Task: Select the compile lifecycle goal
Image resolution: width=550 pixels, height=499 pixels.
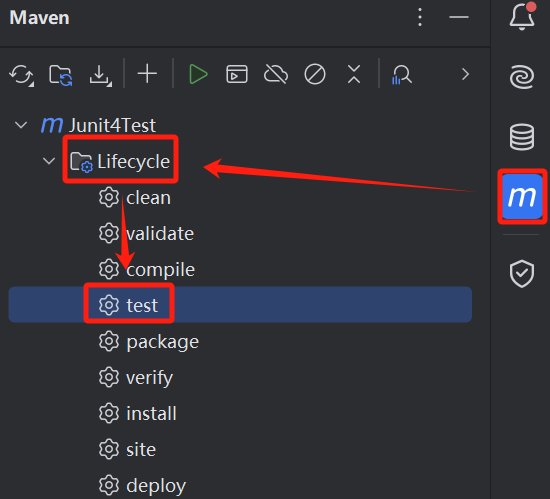Action: (160, 270)
